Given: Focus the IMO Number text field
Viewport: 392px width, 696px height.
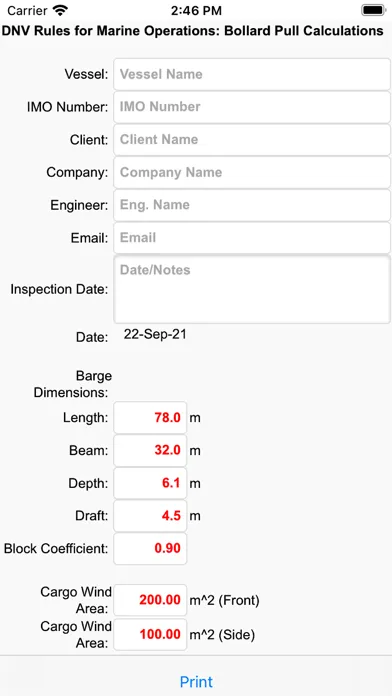Looking at the screenshot, I should 252,107.
